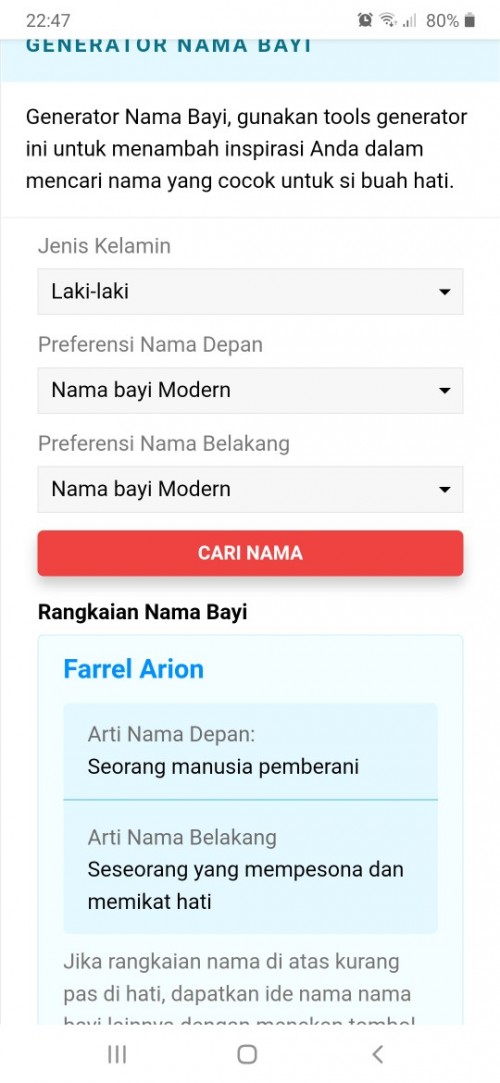Open the Jenis Kelamin dropdown
Image resolution: width=500 pixels, height=1083 pixels.
pos(250,291)
